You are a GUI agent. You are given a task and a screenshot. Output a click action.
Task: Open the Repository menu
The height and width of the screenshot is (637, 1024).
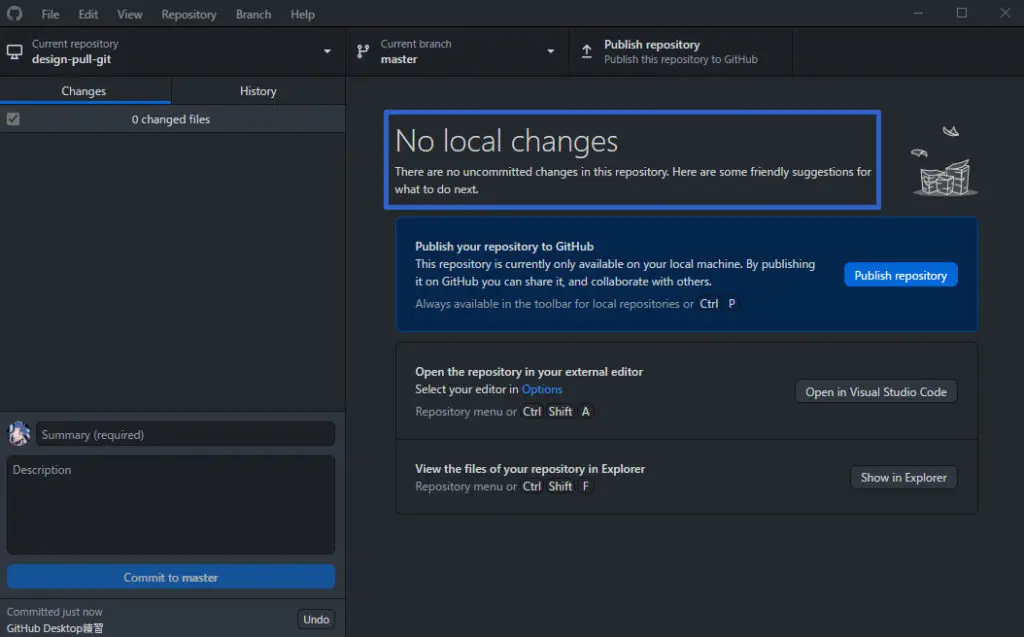tap(188, 14)
